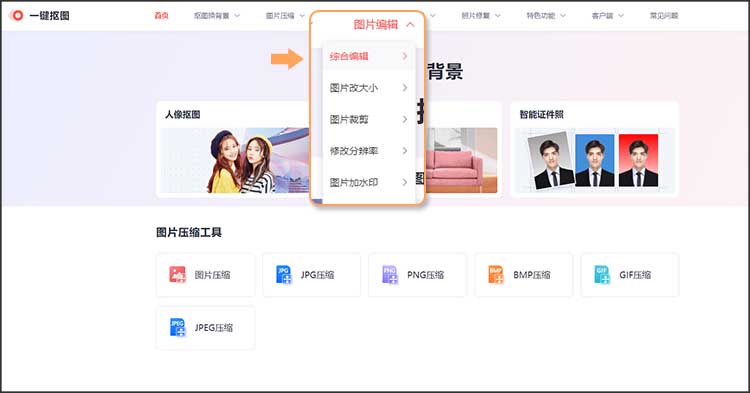Screen dimensions: 750x393
Task: Expand the 图片压缩 nav chevron
Action: coord(302,16)
